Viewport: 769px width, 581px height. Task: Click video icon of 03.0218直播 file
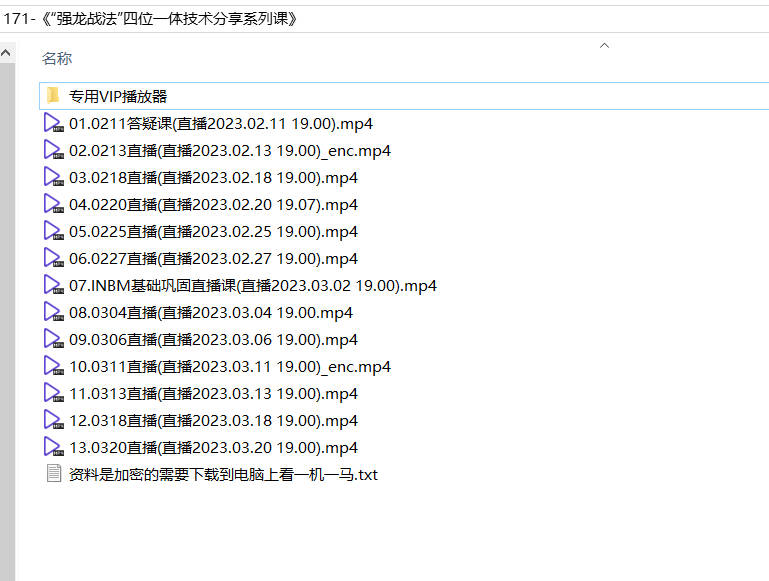53,177
